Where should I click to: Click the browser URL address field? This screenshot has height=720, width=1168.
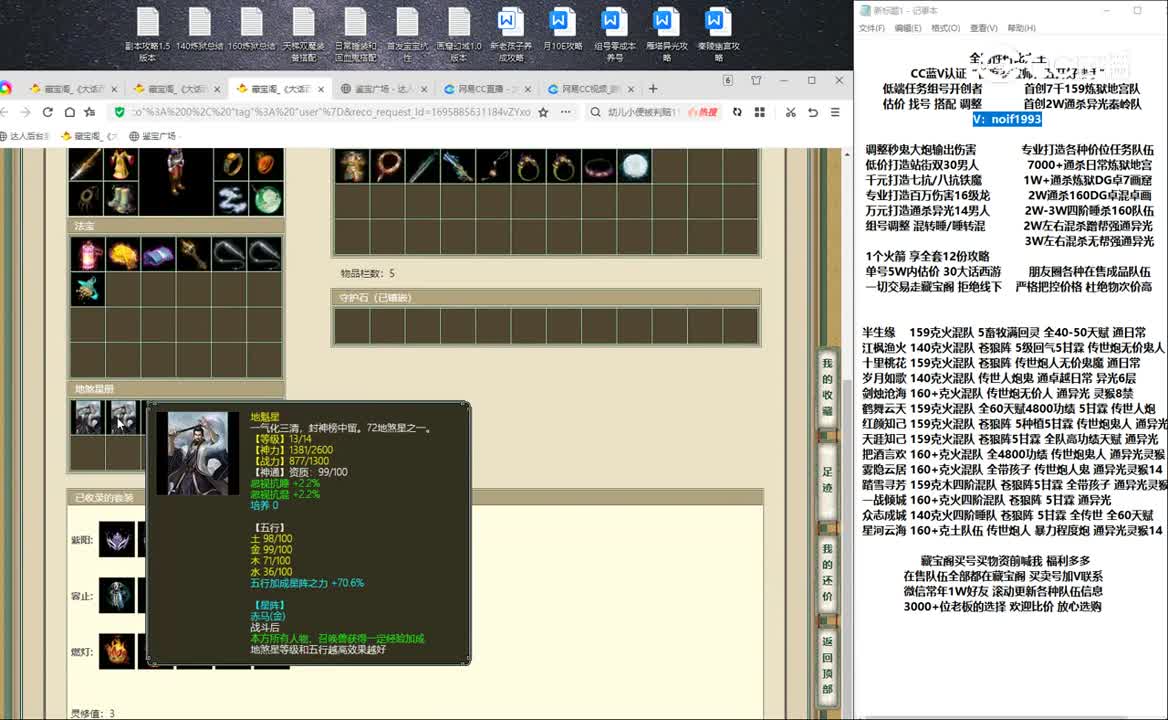[x=331, y=112]
